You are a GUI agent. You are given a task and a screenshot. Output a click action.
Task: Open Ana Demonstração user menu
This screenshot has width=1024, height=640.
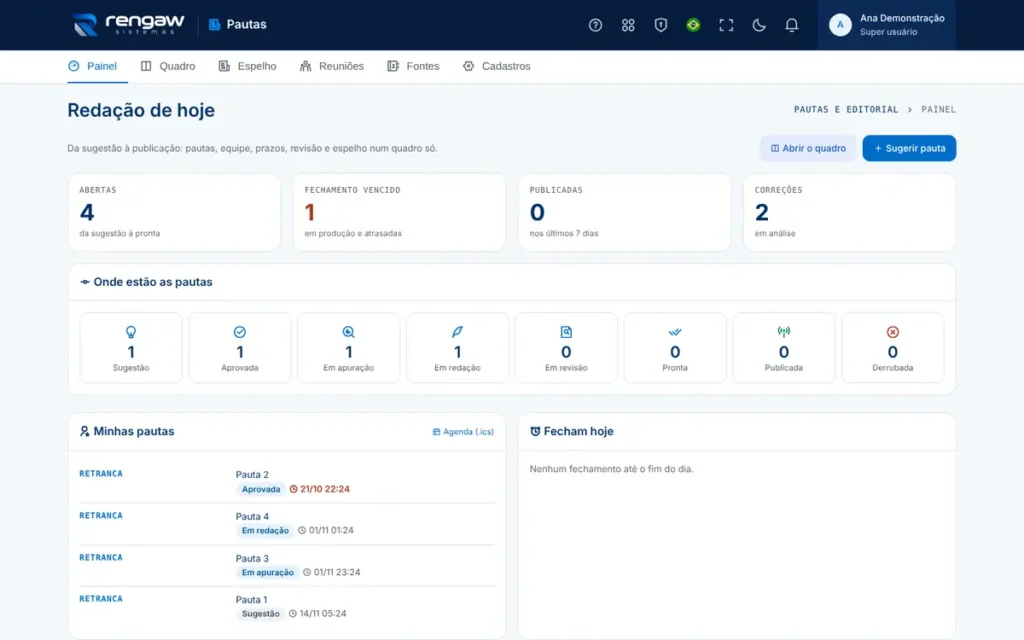(886, 25)
